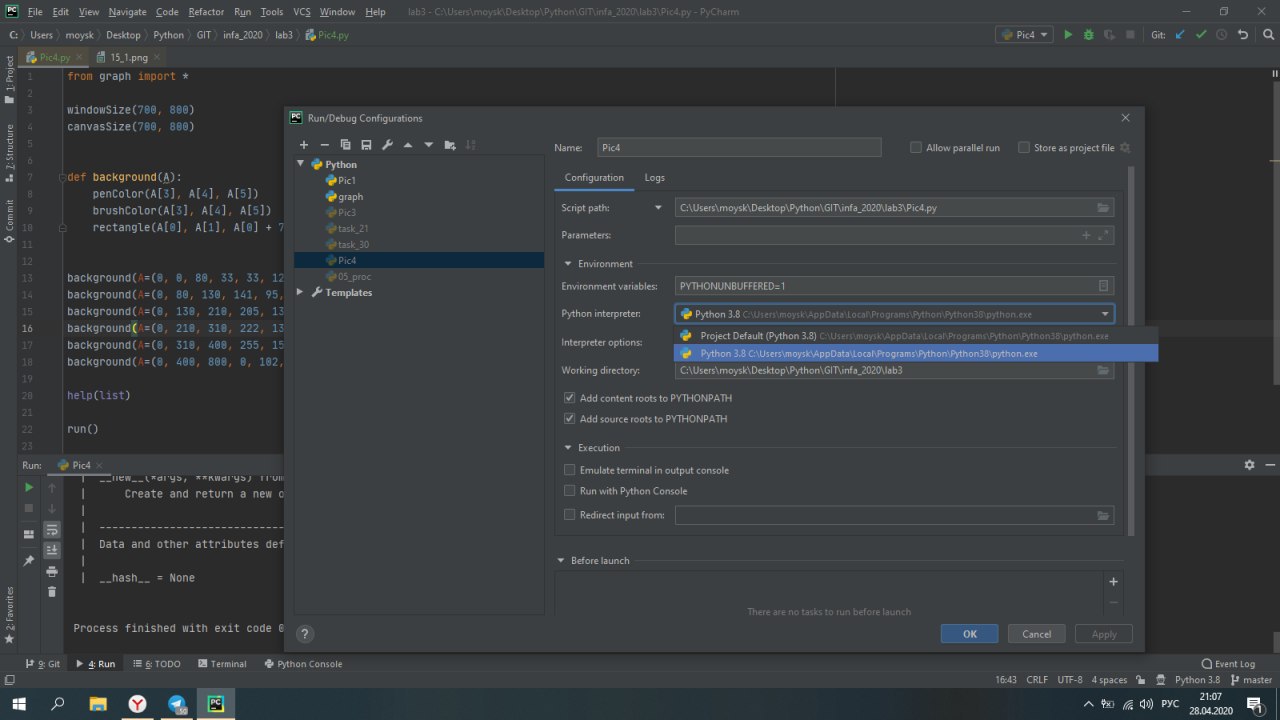Close the Python interpreter dropdown arrow
The height and width of the screenshot is (720, 1280).
click(x=1105, y=314)
